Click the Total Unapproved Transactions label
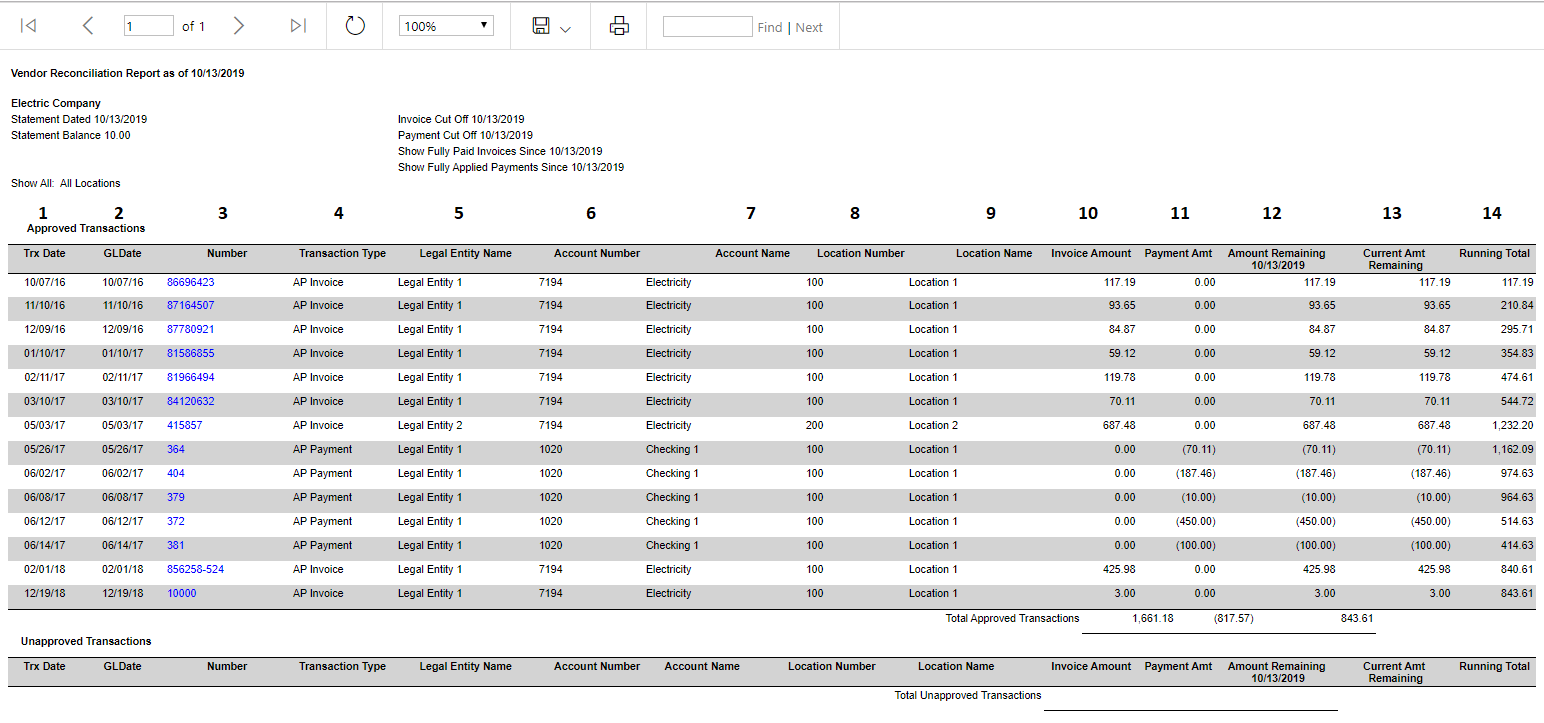 point(967,696)
